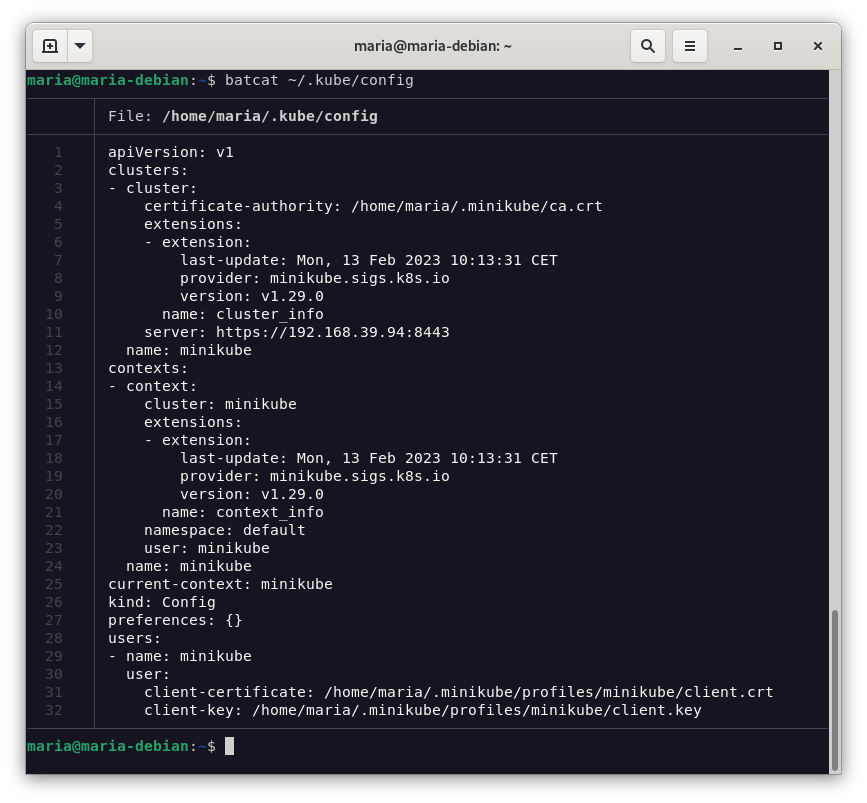Click the cursor at the bottom prompt

coord(229,746)
